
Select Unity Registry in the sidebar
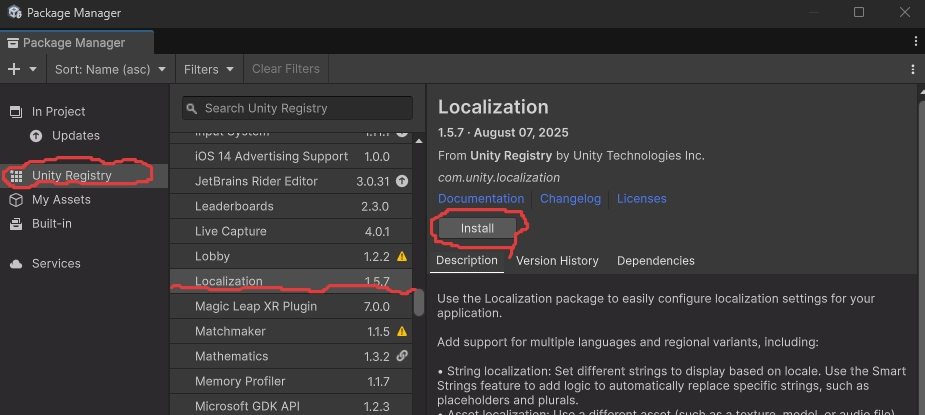[84, 175]
